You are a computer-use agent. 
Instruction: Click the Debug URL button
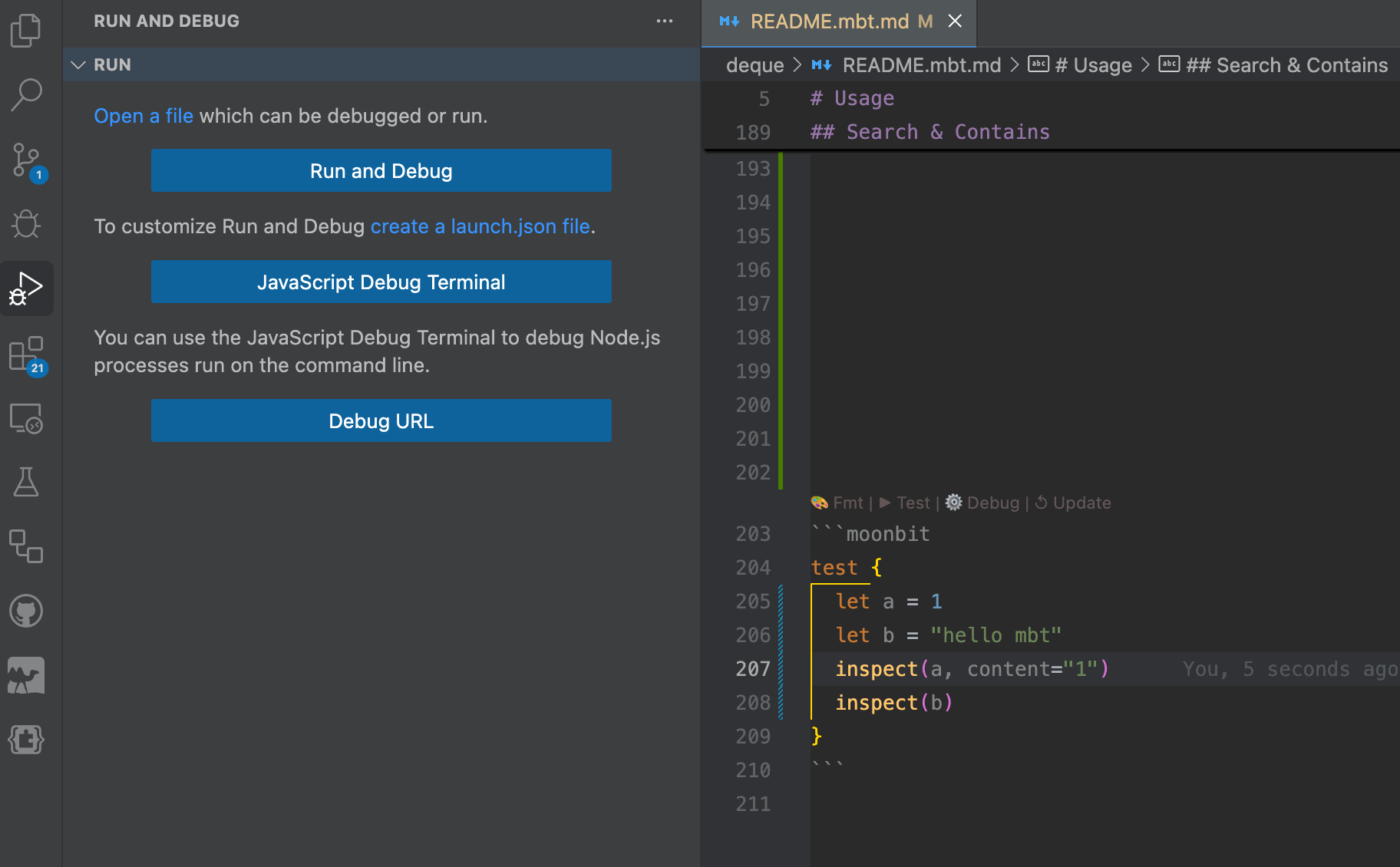tap(381, 420)
